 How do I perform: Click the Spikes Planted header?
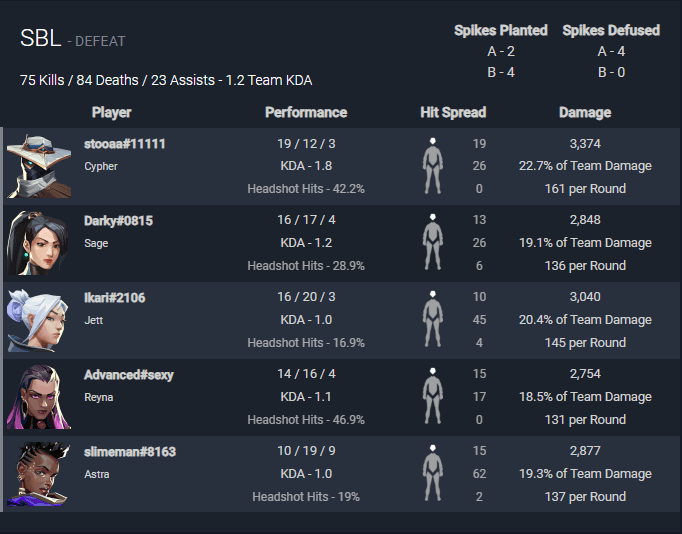tap(501, 30)
